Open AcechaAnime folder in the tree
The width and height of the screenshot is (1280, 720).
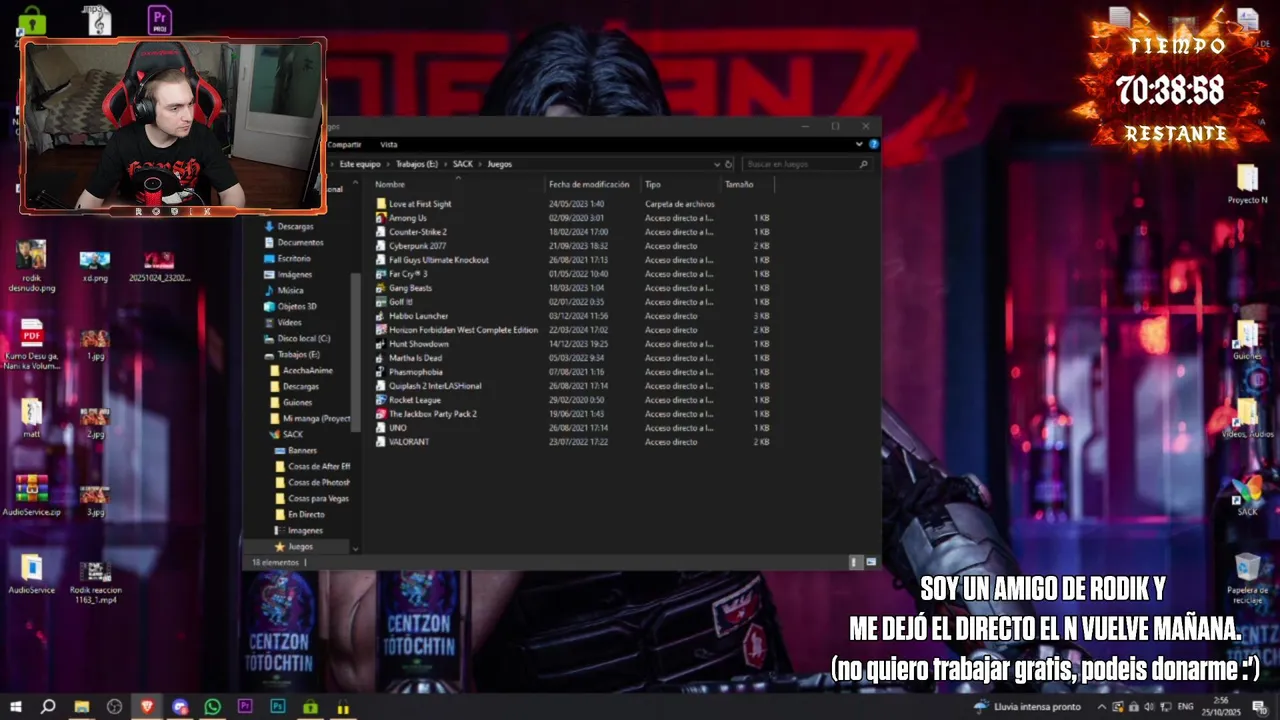tap(307, 371)
